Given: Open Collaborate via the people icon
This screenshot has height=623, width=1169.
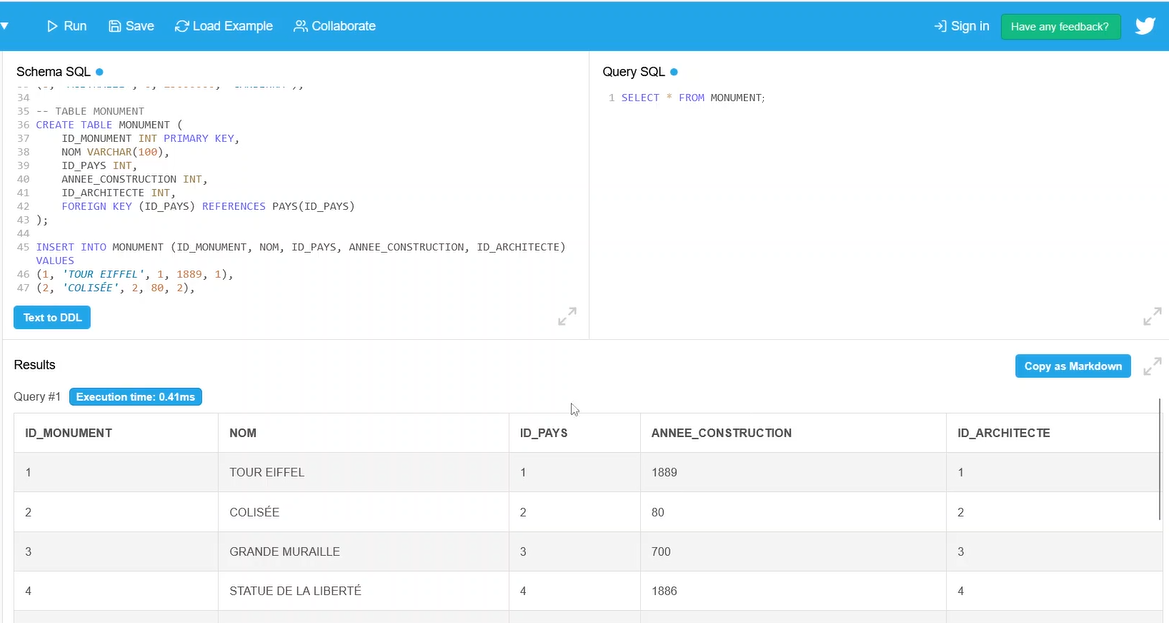Looking at the screenshot, I should [300, 26].
